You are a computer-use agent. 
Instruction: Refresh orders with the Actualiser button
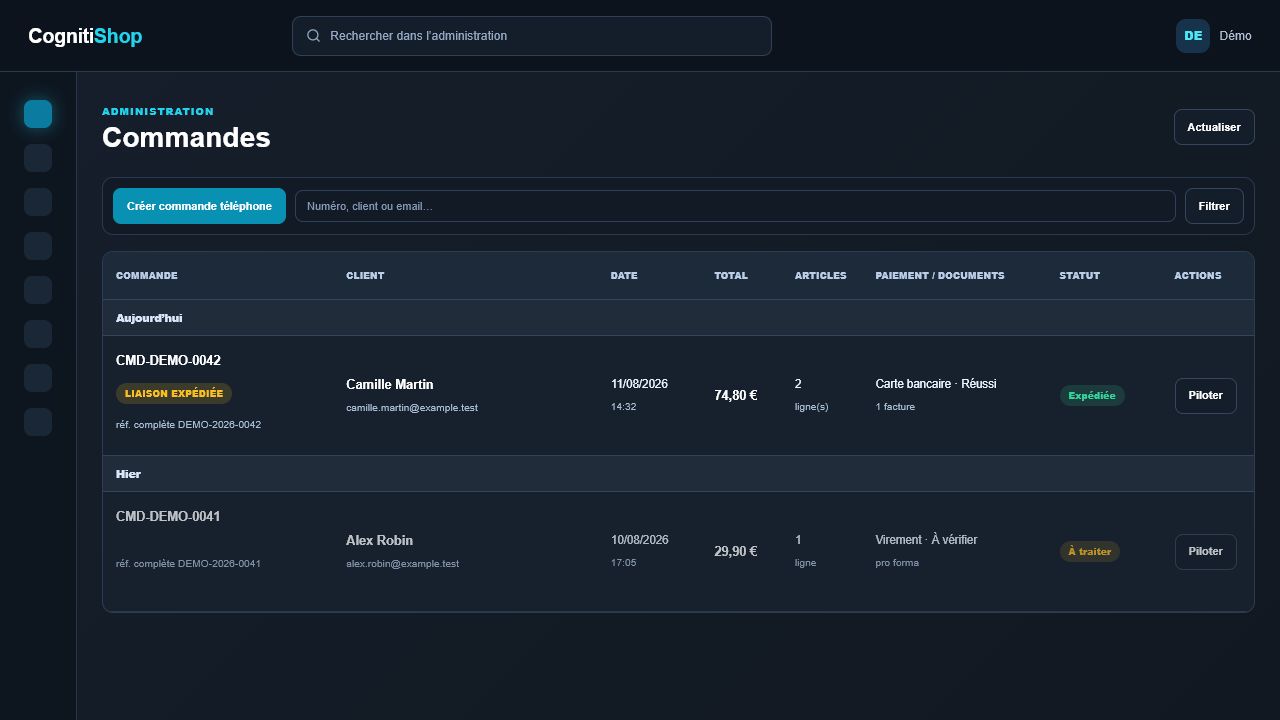1214,127
